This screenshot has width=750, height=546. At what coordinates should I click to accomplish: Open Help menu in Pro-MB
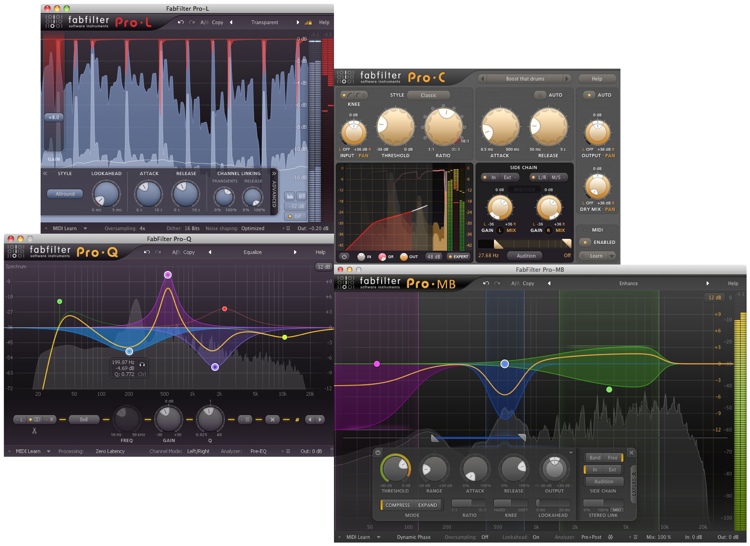733,284
